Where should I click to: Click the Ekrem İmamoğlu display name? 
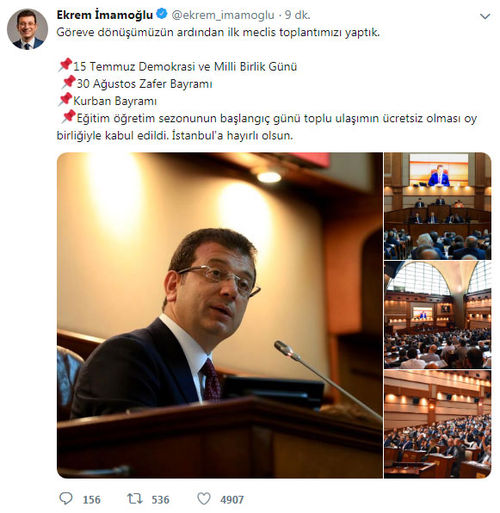[x=105, y=15]
